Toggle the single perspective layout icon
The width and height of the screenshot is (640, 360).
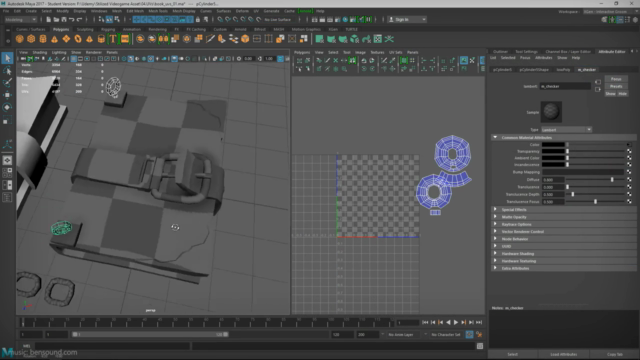click(7, 160)
